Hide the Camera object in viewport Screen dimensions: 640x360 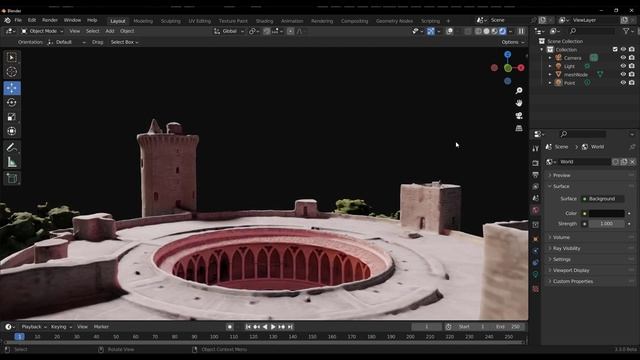623,58
